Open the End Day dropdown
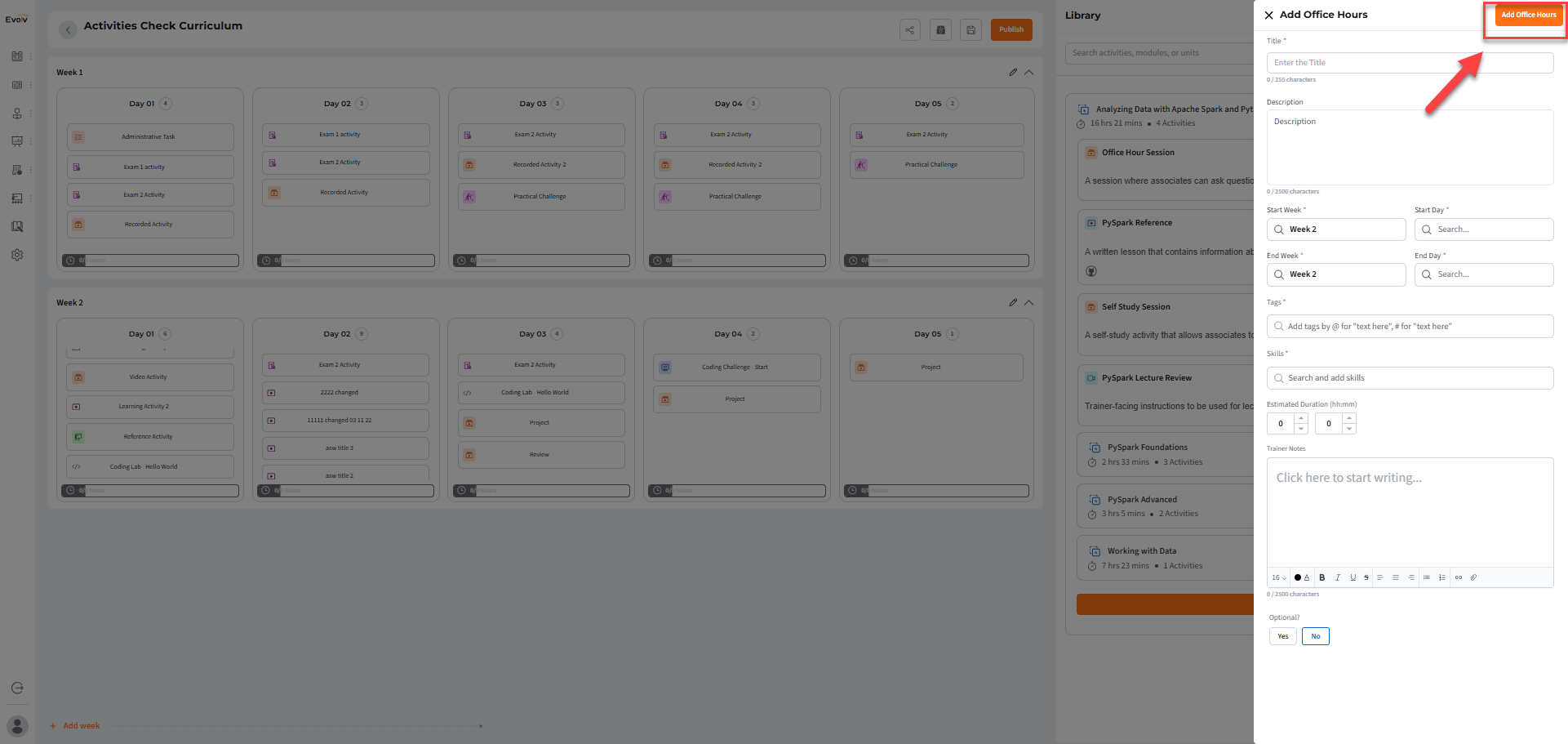This screenshot has height=744, width=1568. coord(1484,274)
